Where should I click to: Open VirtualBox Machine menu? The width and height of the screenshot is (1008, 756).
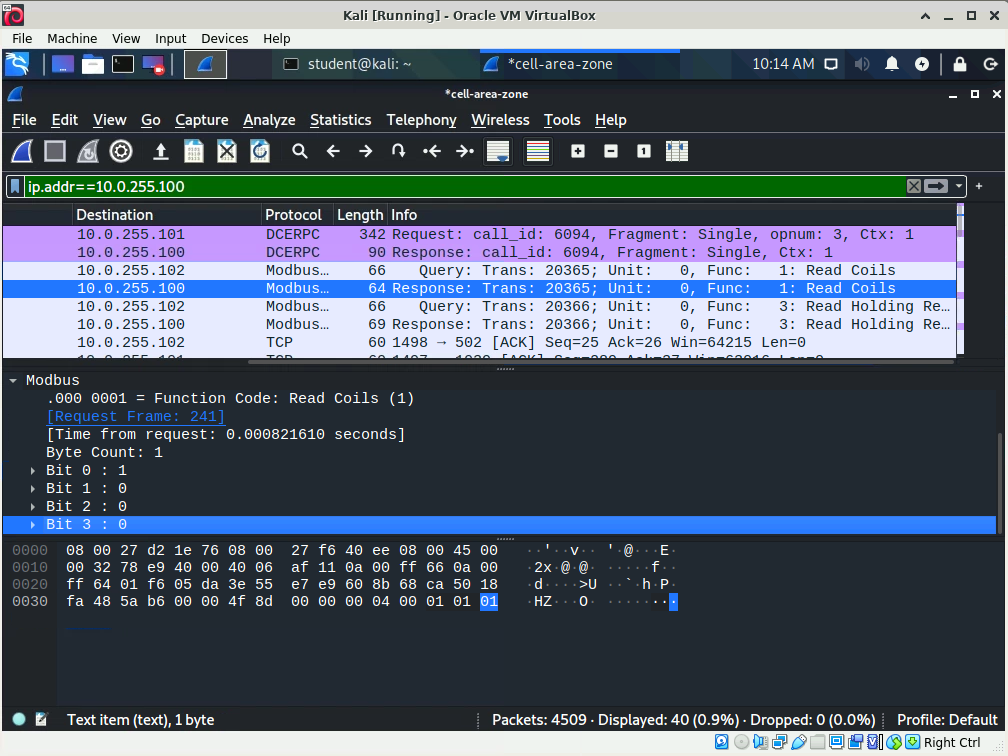click(x=72, y=39)
